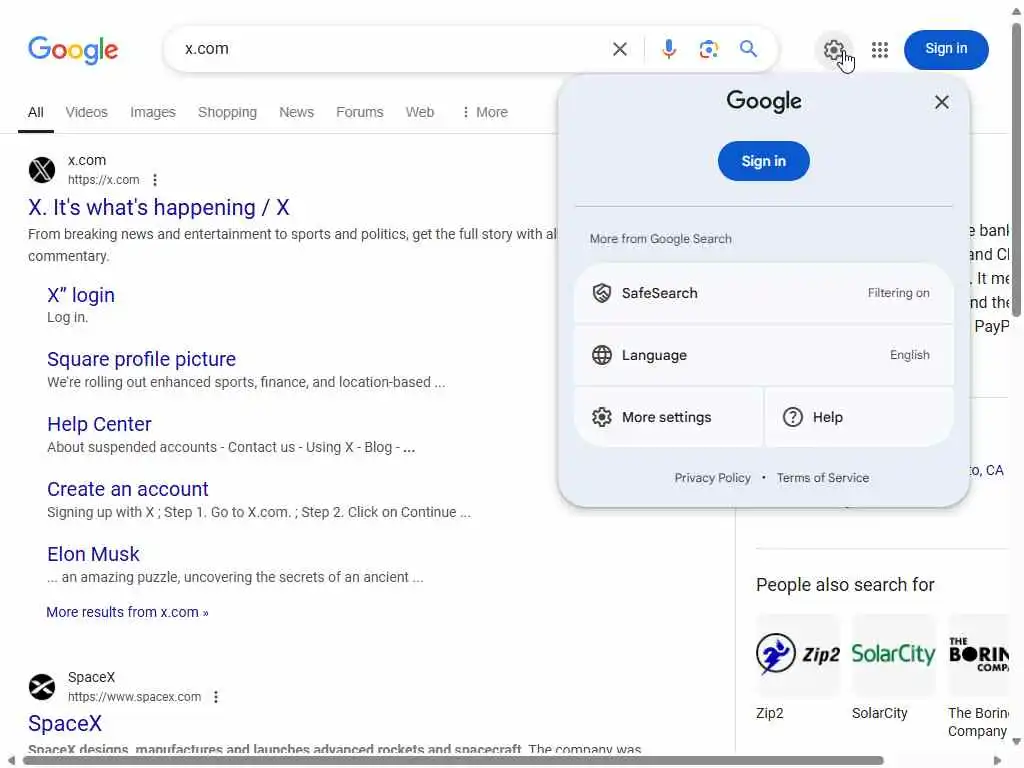Screen dimensions: 1024x768
Task: Open the Create an account sitelink
Action: click(127, 489)
